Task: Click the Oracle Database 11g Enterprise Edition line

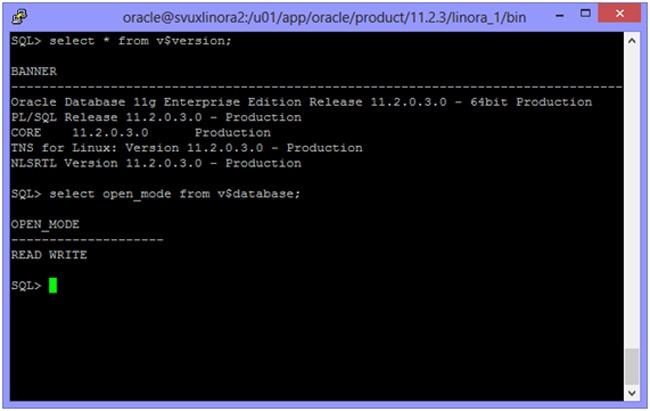Action: coord(301,102)
